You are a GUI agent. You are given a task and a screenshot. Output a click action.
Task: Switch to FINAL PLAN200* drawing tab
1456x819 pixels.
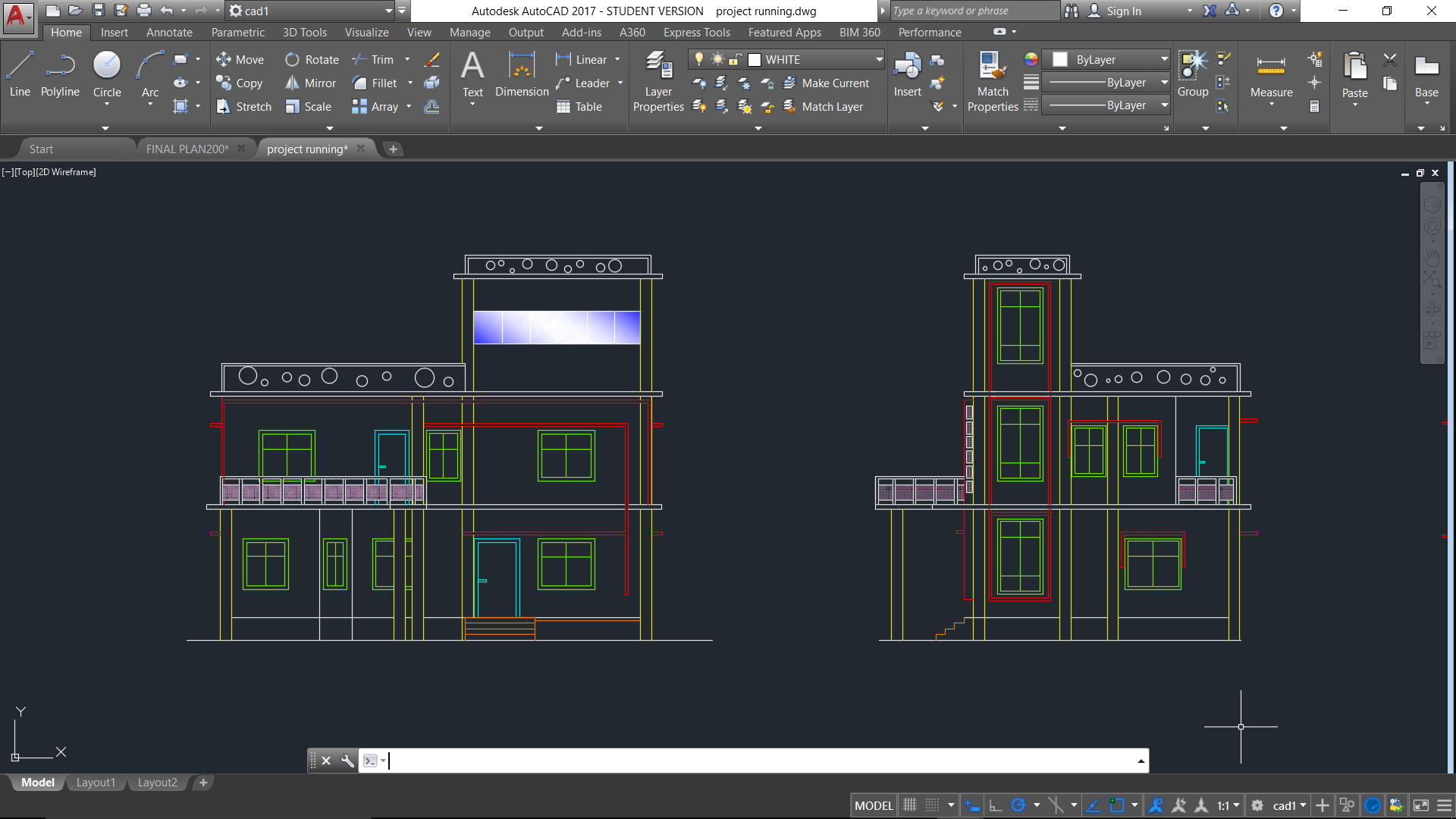187,149
